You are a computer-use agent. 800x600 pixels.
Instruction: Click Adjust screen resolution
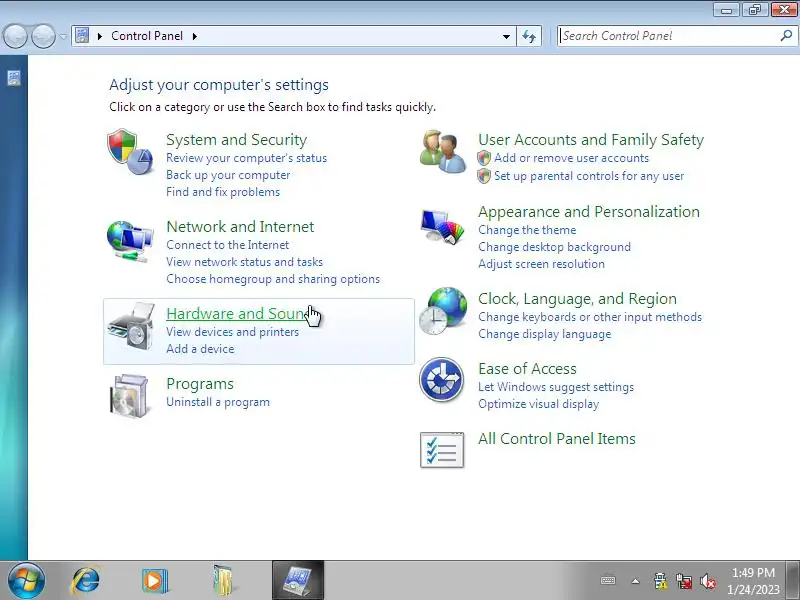(x=541, y=264)
